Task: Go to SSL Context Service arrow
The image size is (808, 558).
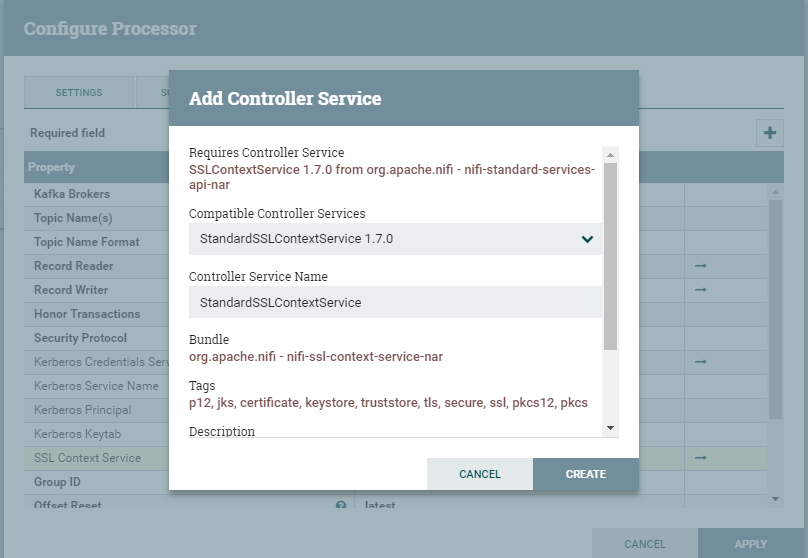Action: coord(700,458)
